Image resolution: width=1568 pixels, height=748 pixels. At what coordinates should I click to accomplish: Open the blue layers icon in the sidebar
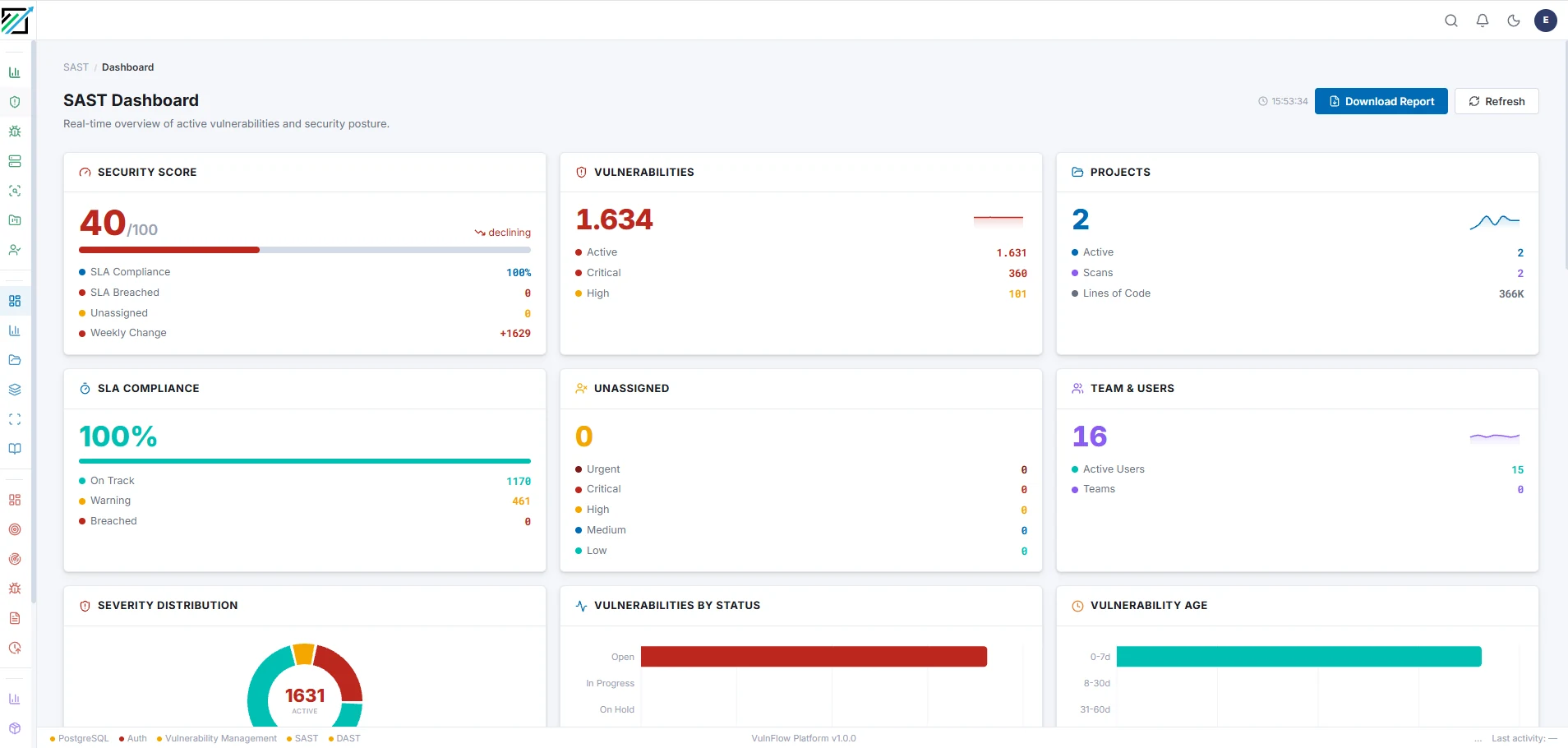click(x=15, y=390)
